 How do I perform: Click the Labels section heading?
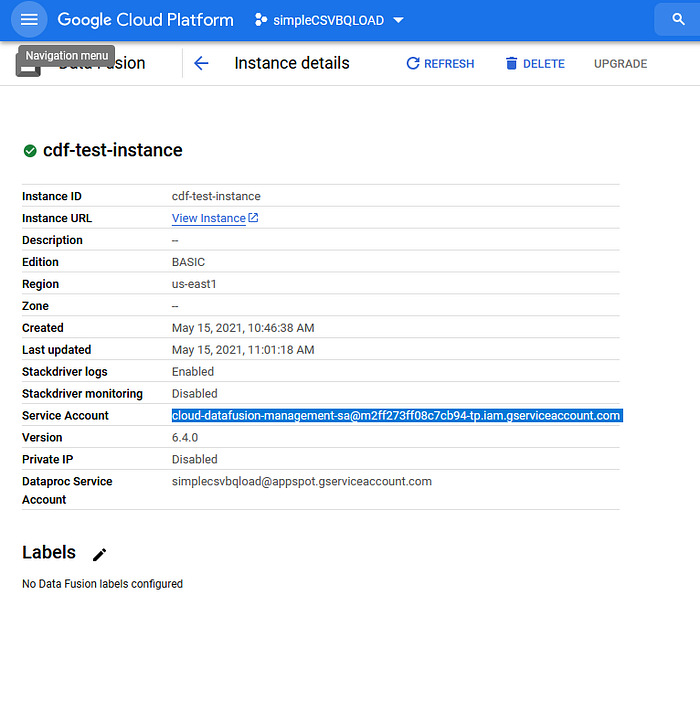pos(49,552)
